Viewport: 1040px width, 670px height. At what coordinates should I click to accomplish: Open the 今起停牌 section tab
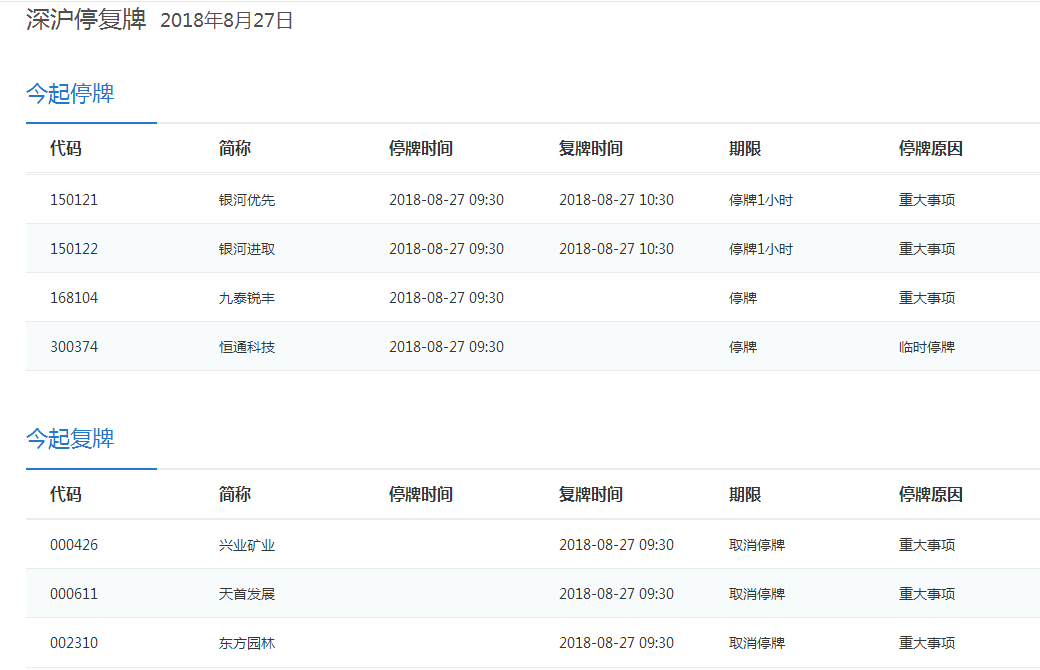point(70,94)
